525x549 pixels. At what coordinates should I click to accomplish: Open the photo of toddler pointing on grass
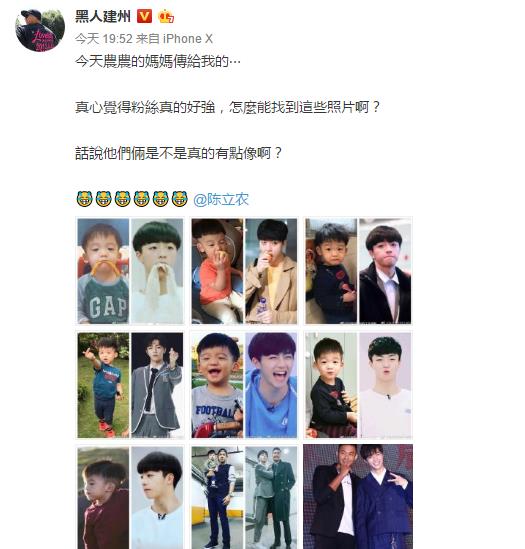tap(130, 385)
